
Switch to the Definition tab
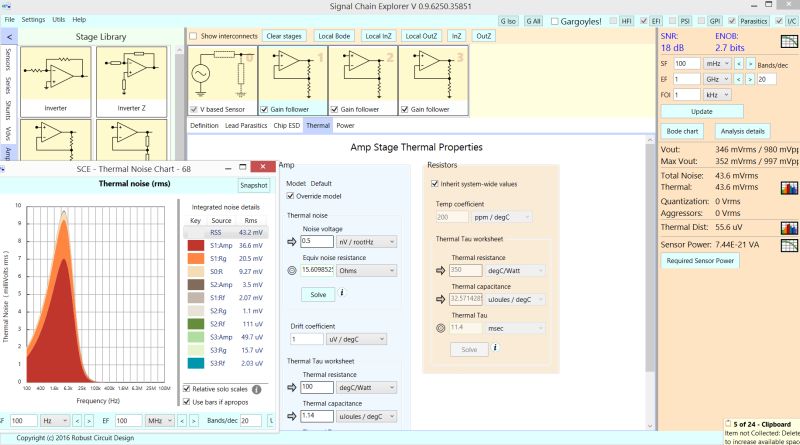click(x=204, y=126)
